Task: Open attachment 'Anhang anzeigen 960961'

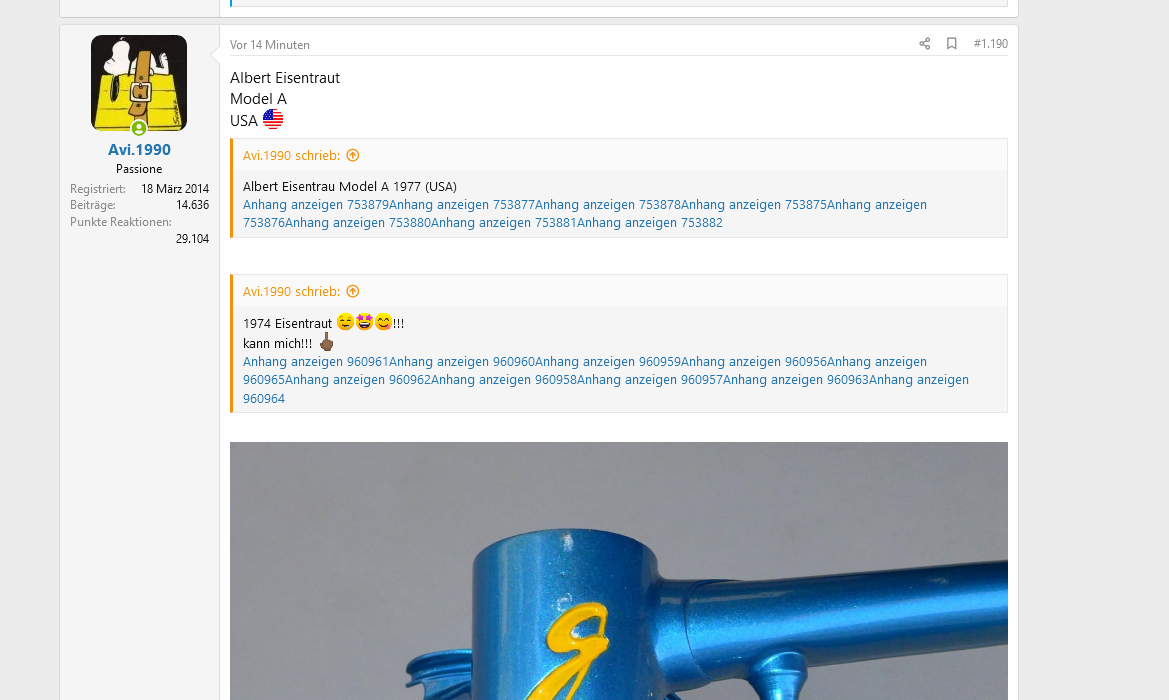Action: (315, 362)
